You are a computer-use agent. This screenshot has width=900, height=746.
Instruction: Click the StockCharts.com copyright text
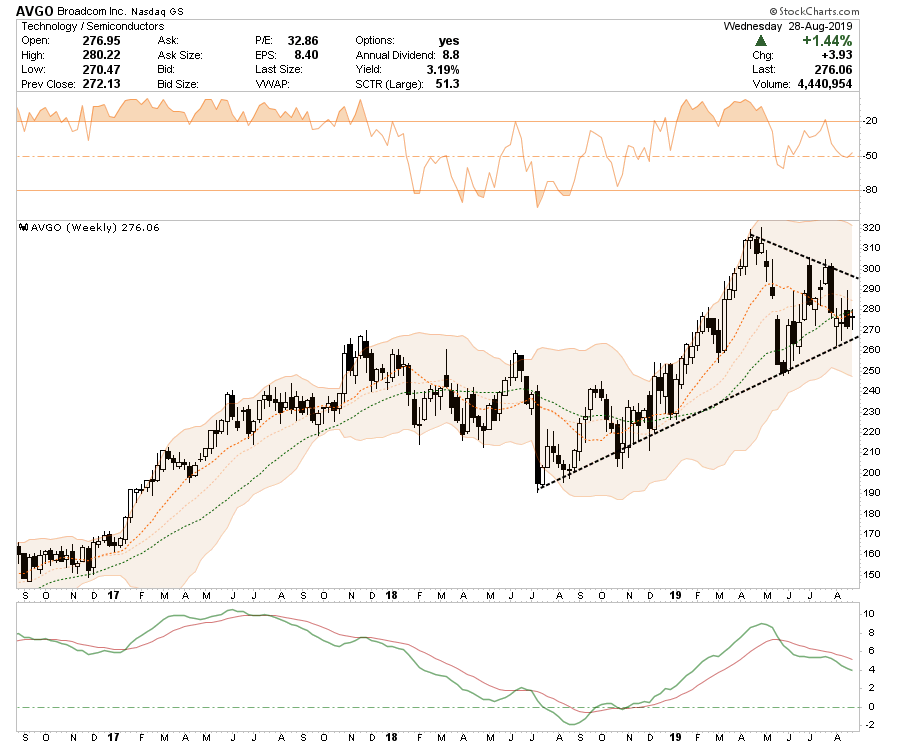[814, 11]
